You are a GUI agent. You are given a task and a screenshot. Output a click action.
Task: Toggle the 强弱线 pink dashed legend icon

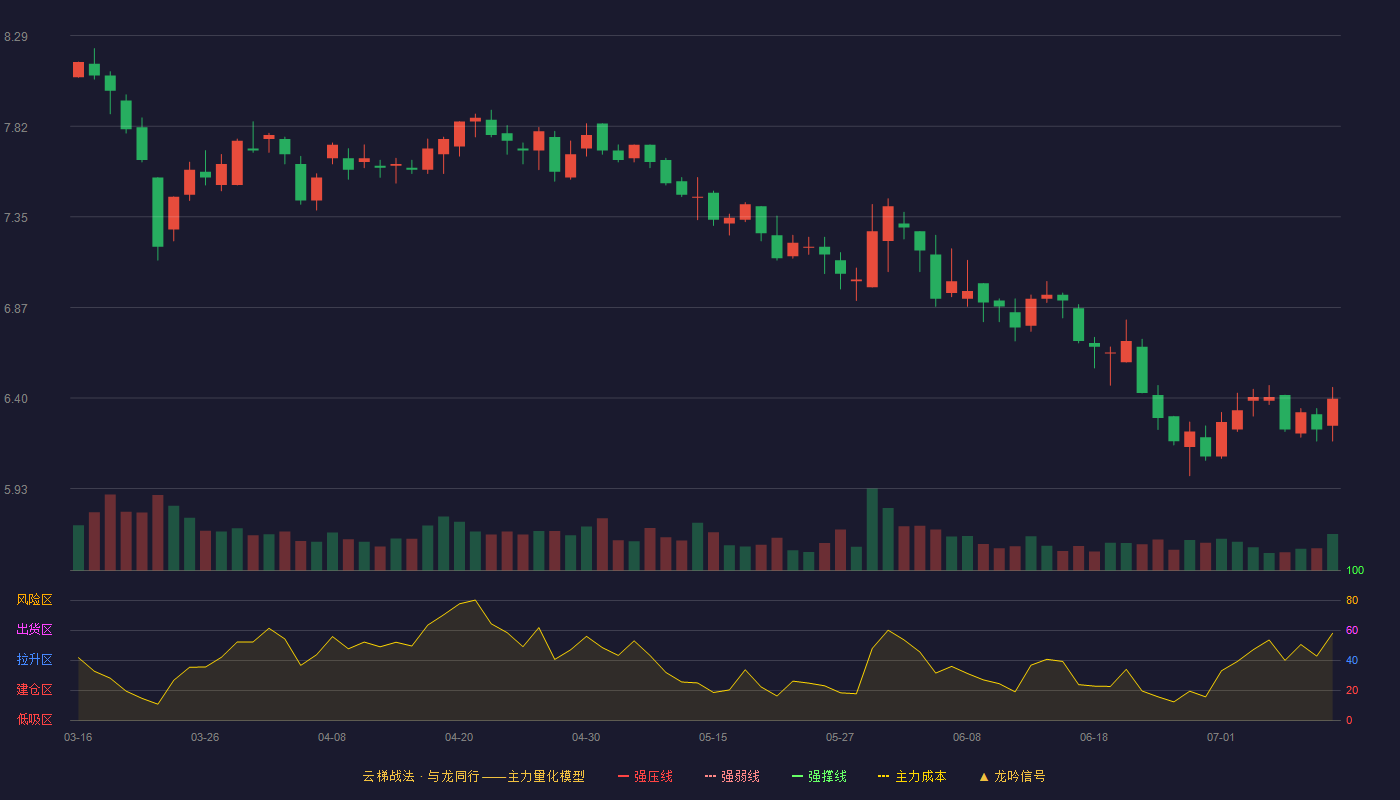point(710,776)
